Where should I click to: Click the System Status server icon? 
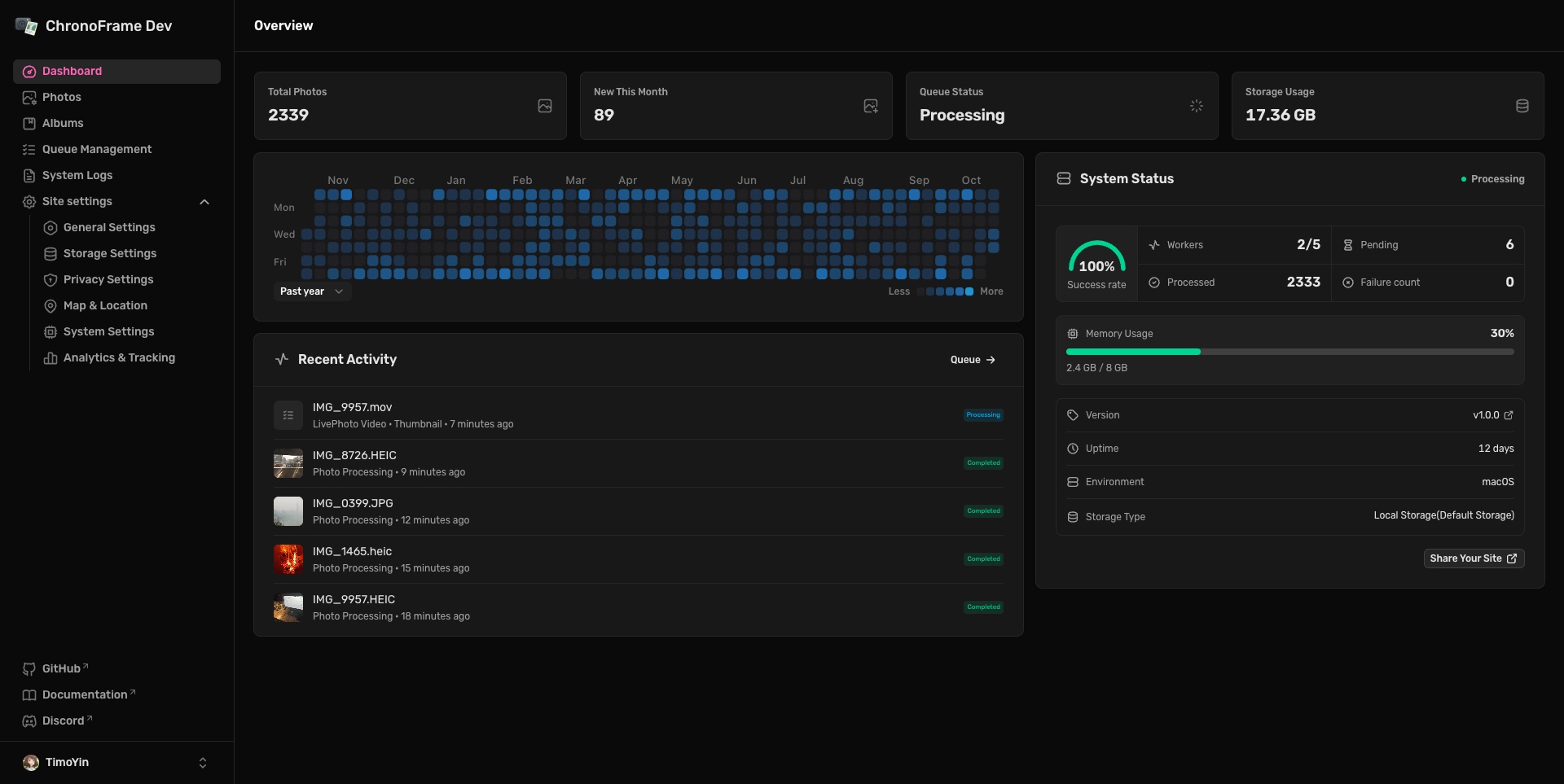click(1064, 178)
